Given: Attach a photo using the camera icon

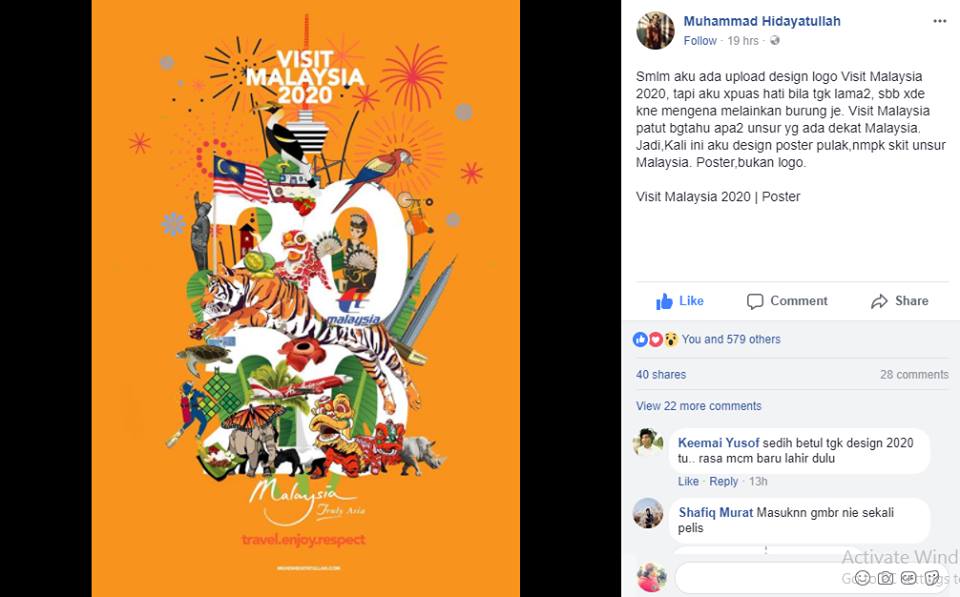Looking at the screenshot, I should (x=885, y=577).
